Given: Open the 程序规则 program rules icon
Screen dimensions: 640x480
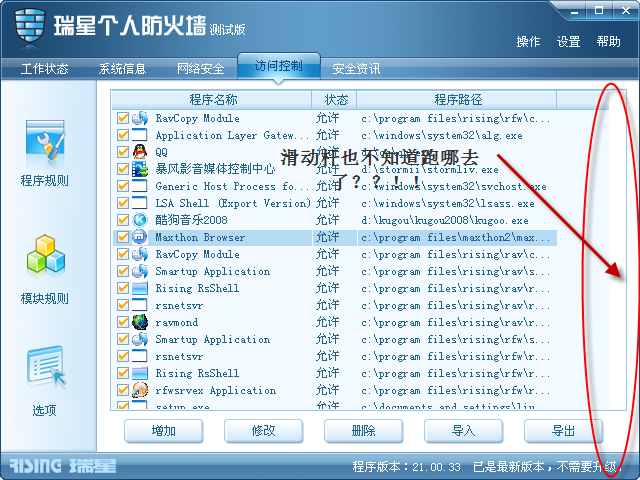Looking at the screenshot, I should pos(45,144).
